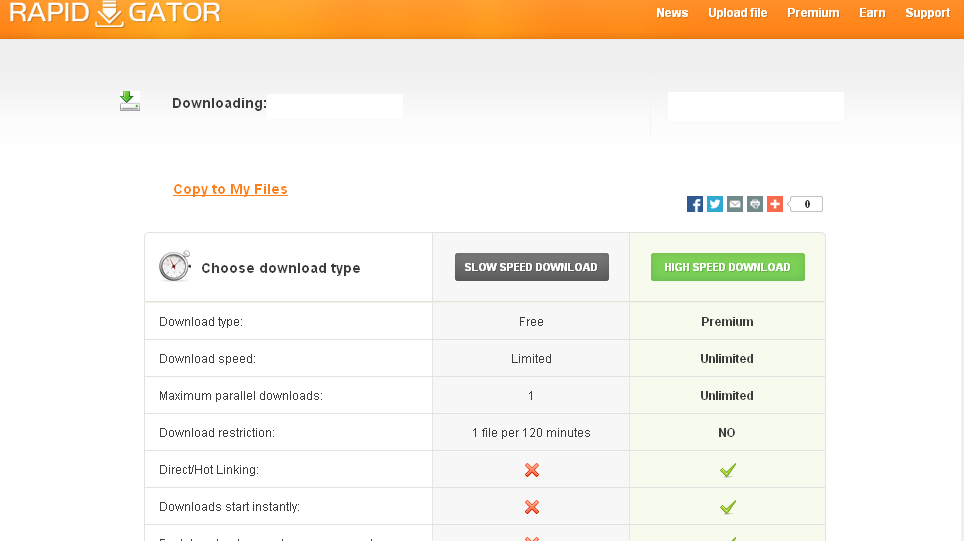Viewport: 964px width, 541px height.
Task: Click Copy to My Files link
Action: (231, 189)
